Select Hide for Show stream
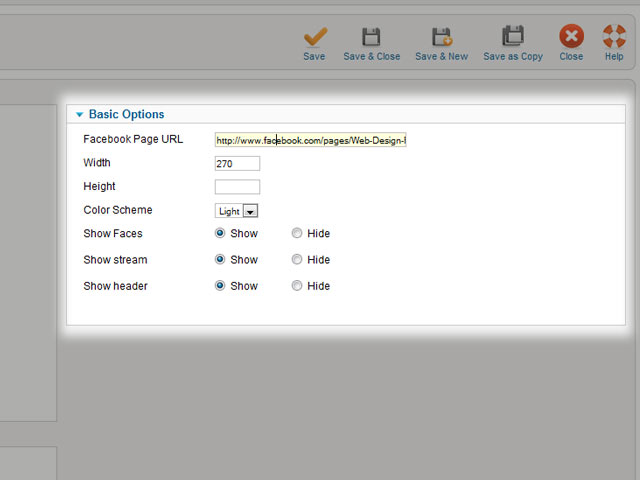640x480 pixels. pyautogui.click(x=297, y=259)
